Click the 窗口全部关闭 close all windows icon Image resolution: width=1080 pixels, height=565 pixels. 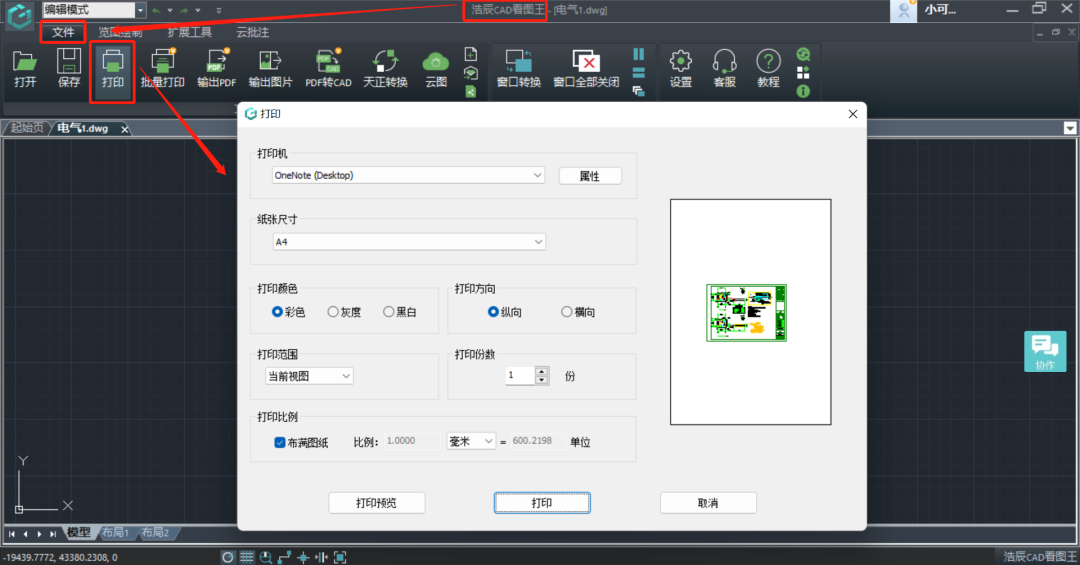[586, 68]
